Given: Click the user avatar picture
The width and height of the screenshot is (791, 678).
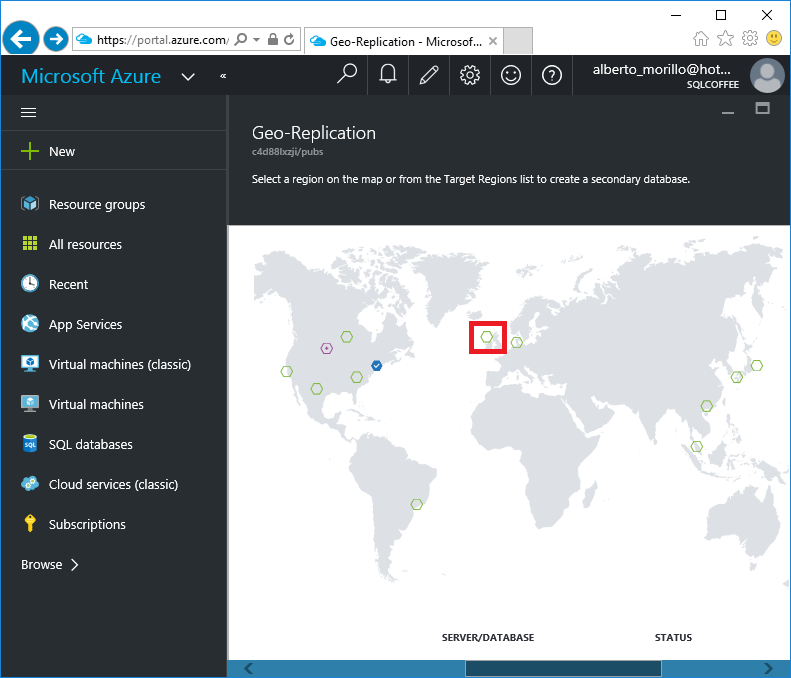Looking at the screenshot, I should point(767,76).
